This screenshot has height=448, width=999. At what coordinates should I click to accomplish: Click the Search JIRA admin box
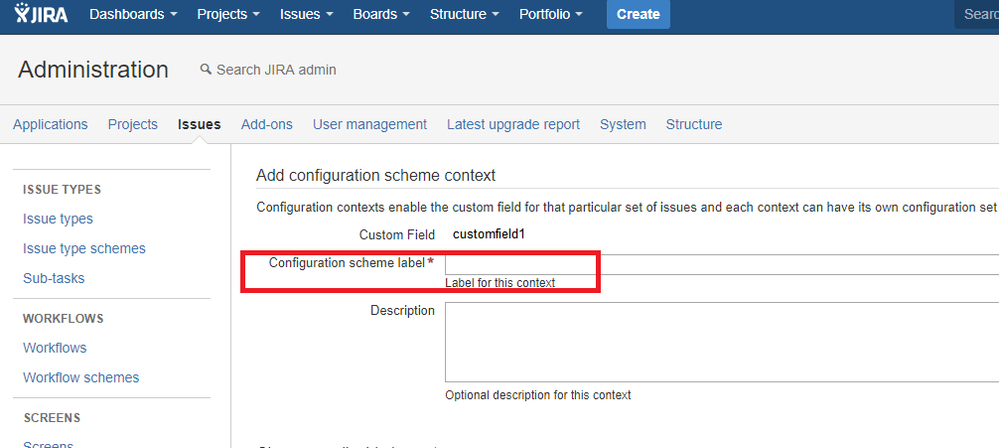[x=276, y=69]
